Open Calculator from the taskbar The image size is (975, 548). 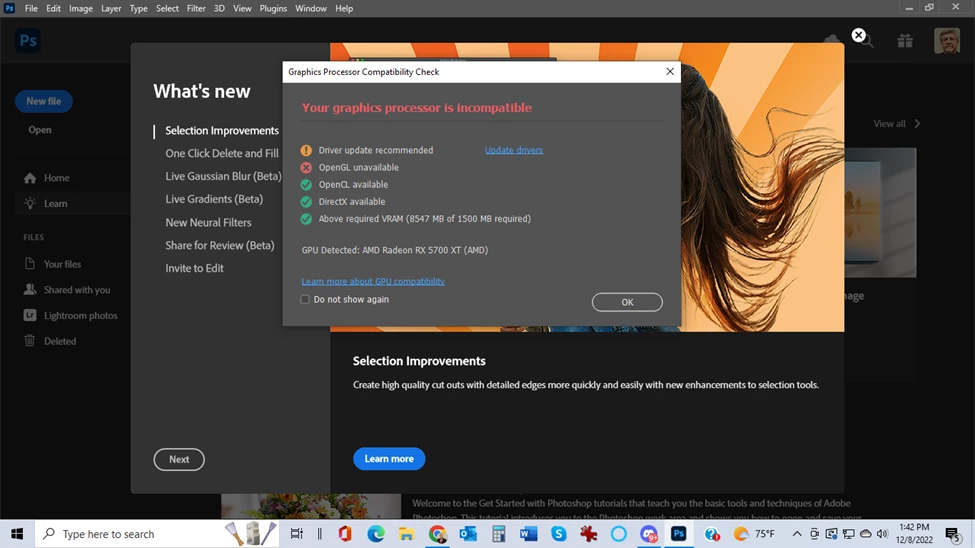pyautogui.click(x=498, y=534)
